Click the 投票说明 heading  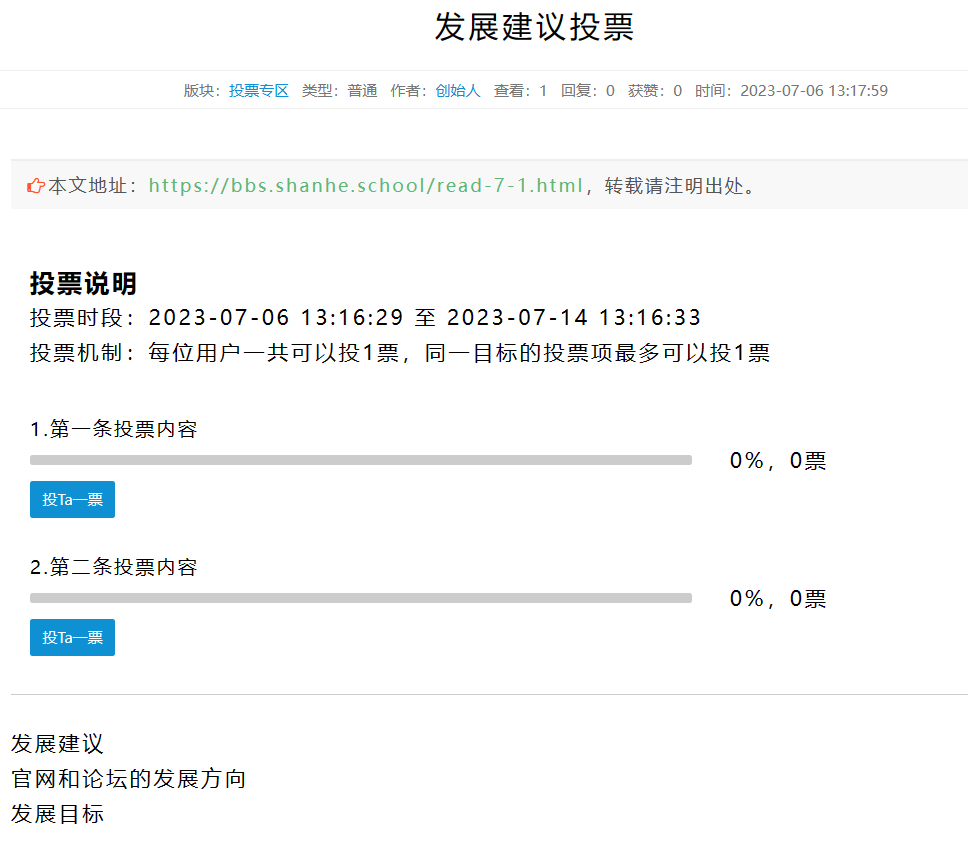(83, 283)
